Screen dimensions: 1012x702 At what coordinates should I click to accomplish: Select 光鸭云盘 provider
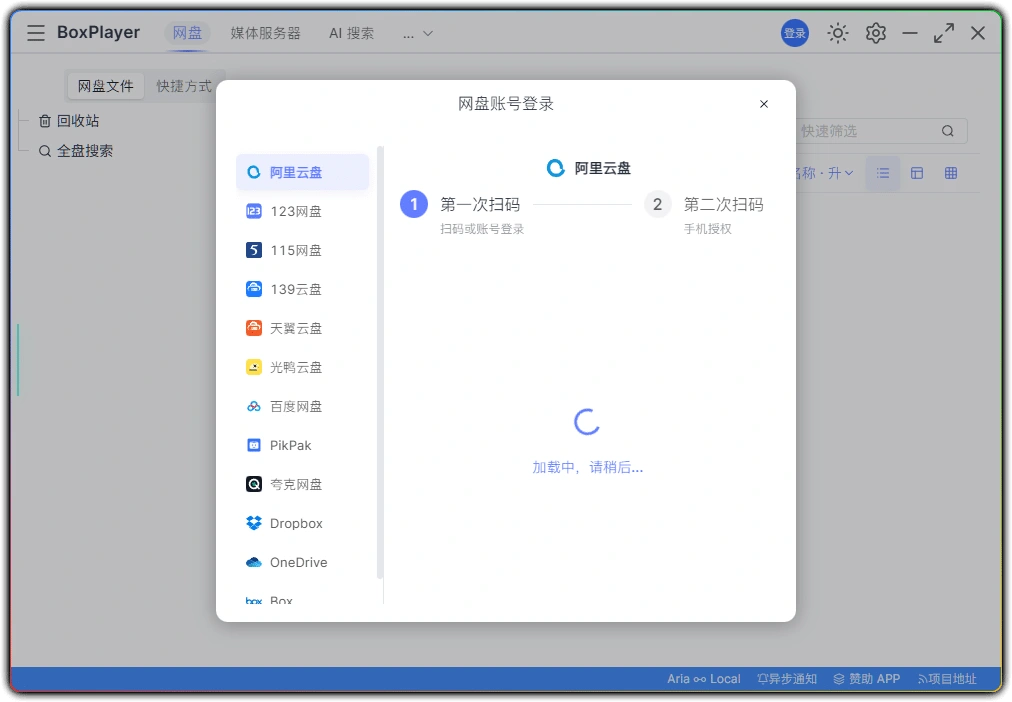click(x=303, y=367)
